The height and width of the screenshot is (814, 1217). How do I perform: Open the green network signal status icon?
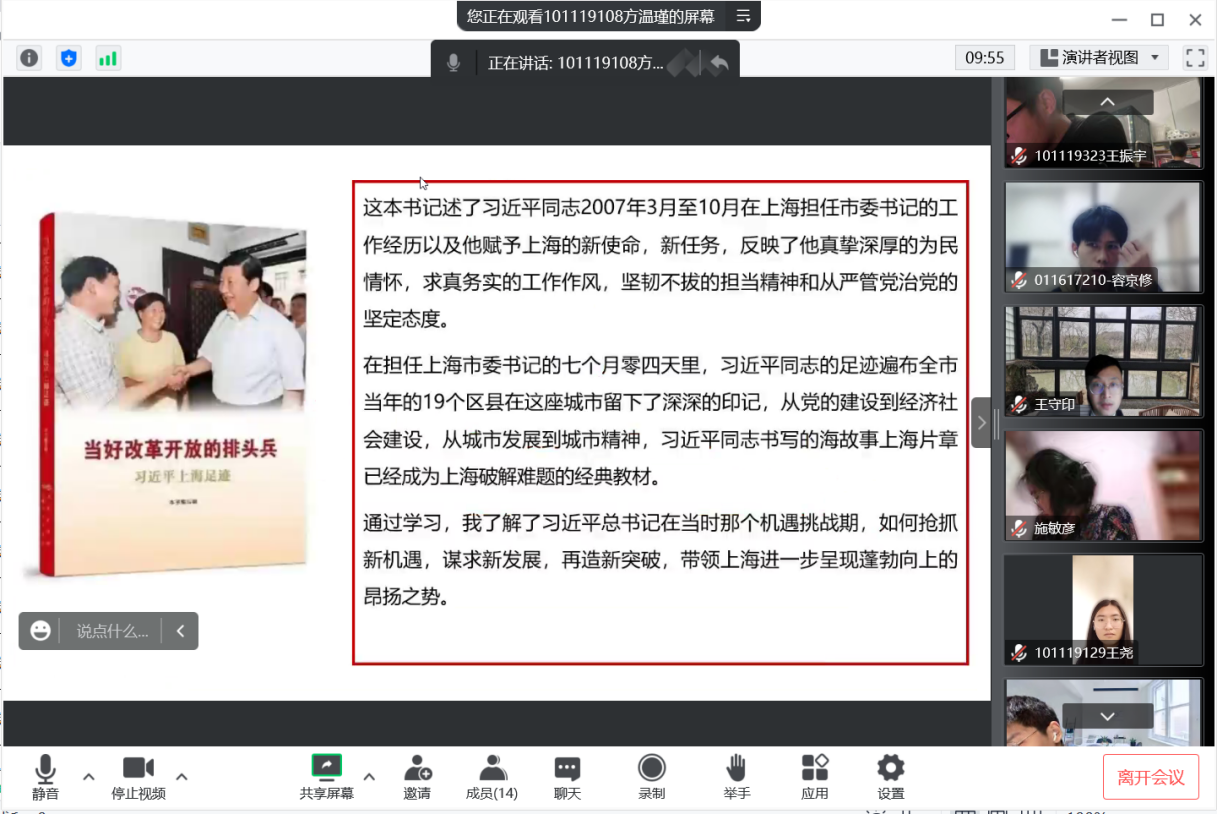coord(107,58)
